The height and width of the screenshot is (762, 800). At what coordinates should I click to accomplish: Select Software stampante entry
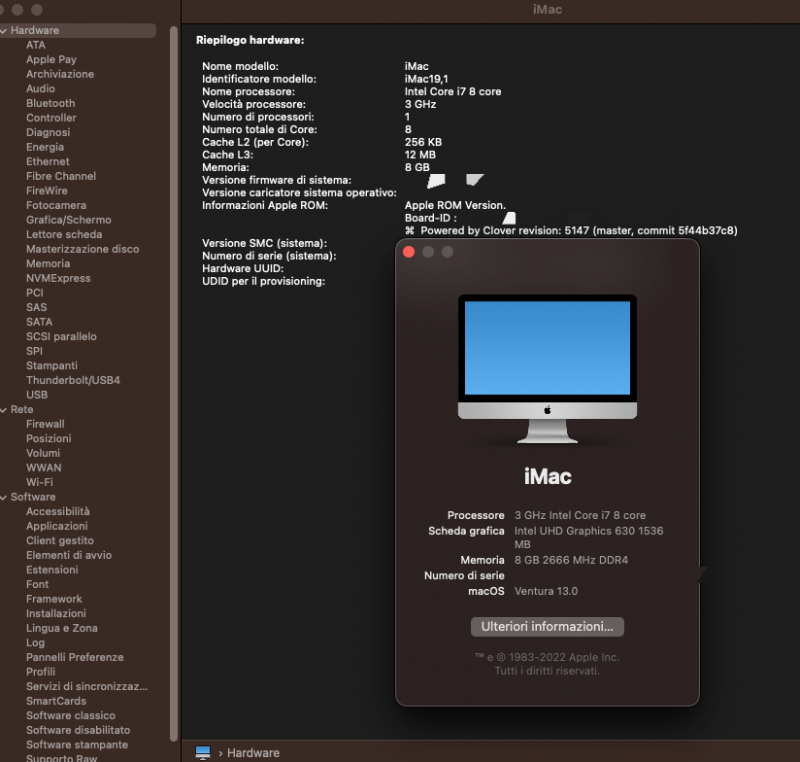pyautogui.click(x=77, y=745)
